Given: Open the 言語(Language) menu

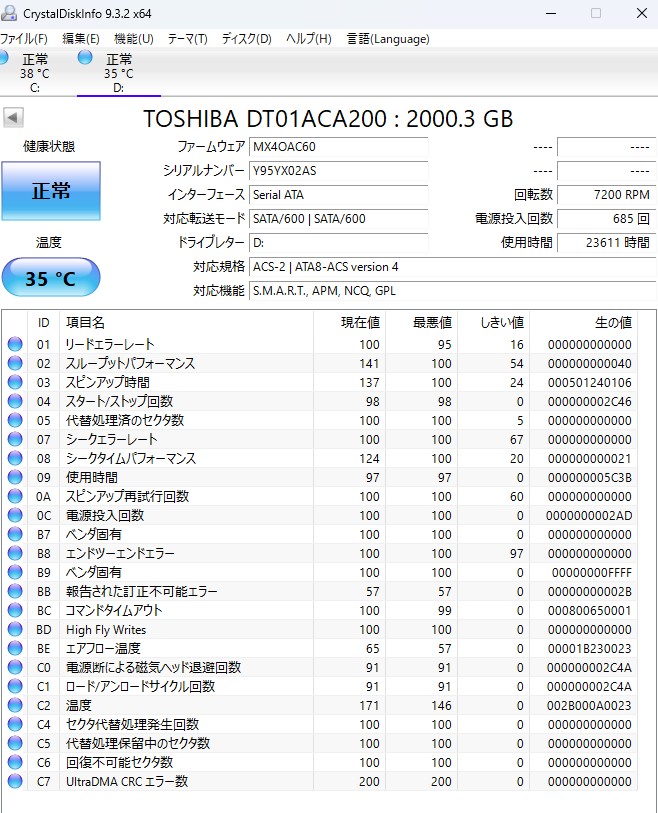Looking at the screenshot, I should 388,39.
